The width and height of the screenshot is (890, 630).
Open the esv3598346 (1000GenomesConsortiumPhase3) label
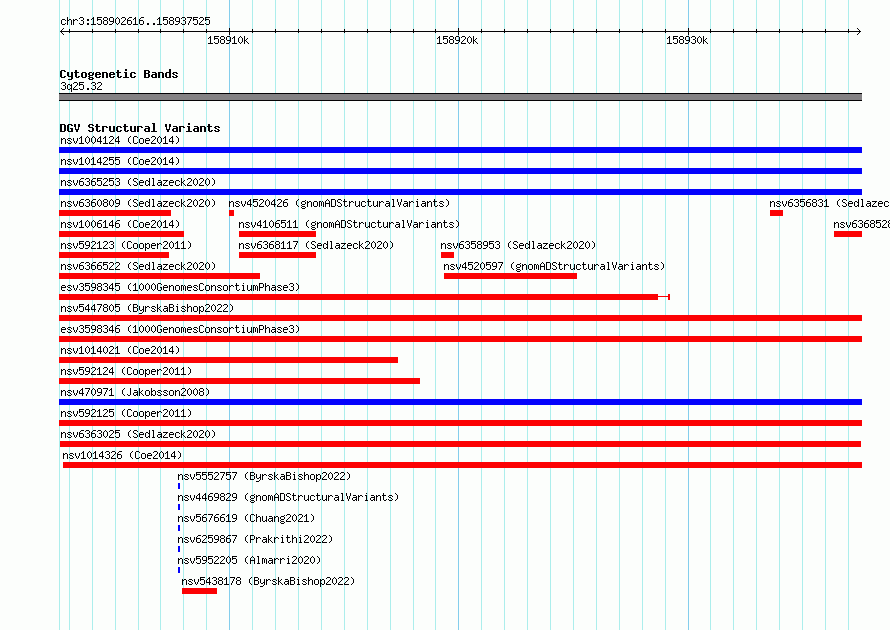(x=180, y=329)
